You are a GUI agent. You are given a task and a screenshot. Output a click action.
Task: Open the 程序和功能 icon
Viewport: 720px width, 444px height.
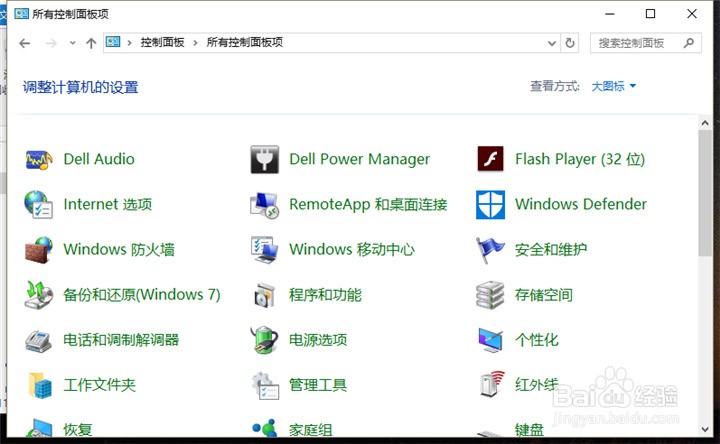pyautogui.click(x=264, y=295)
